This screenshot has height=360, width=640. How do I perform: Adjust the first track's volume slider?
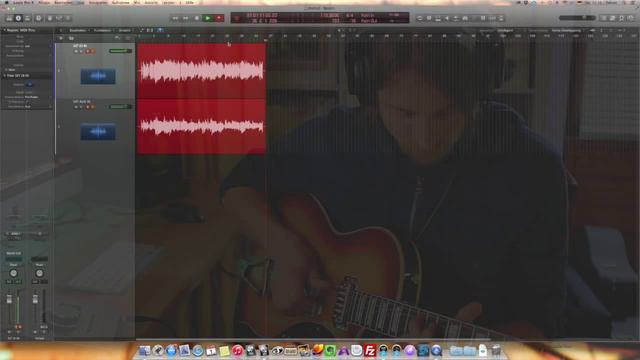120,51
